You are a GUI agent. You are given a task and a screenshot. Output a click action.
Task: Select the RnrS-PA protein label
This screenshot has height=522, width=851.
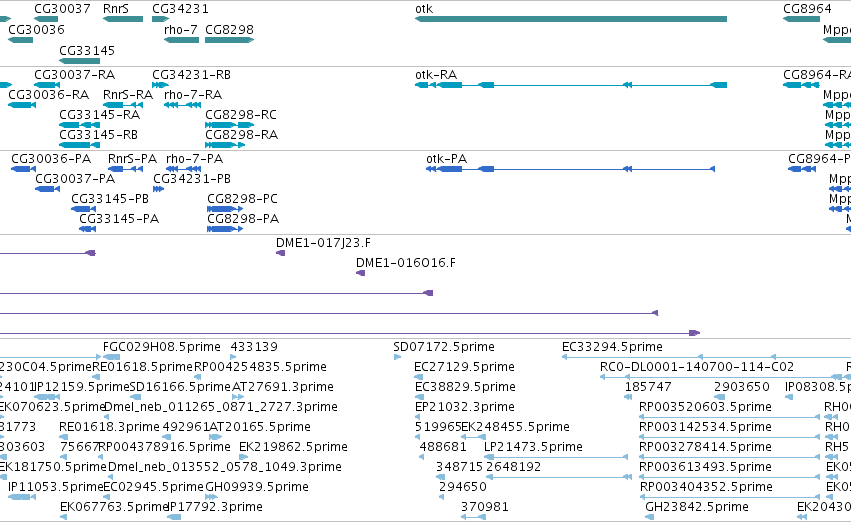point(132,159)
